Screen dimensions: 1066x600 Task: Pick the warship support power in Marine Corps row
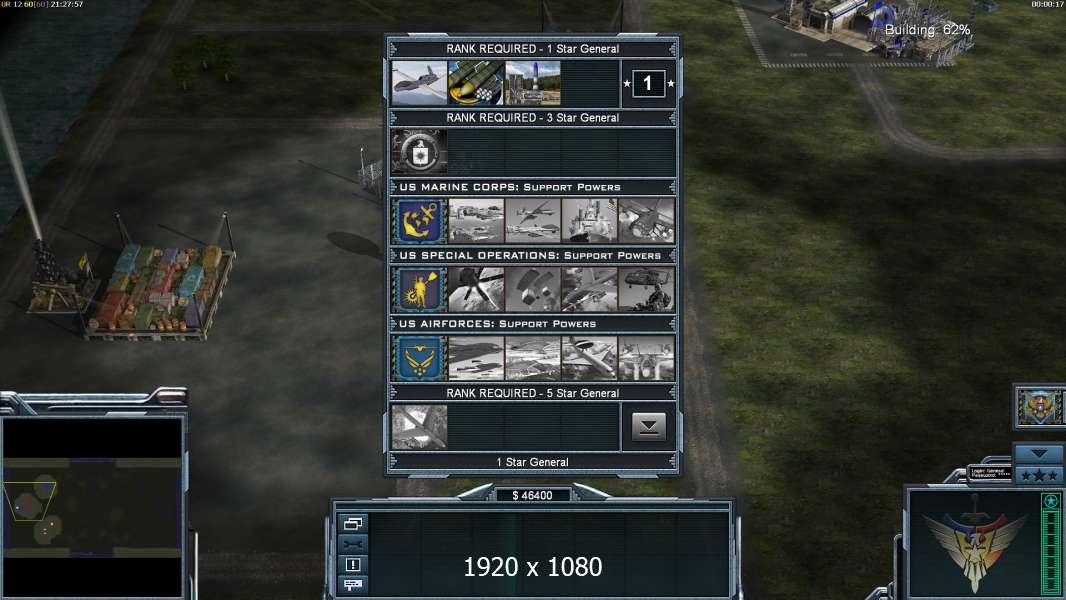(x=589, y=221)
